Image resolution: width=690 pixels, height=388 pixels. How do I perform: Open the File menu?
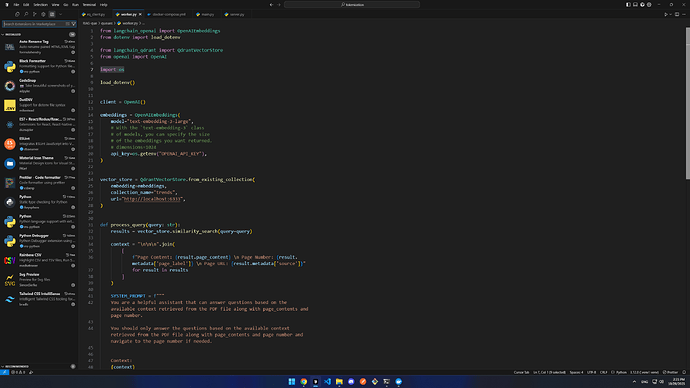click(16, 4)
